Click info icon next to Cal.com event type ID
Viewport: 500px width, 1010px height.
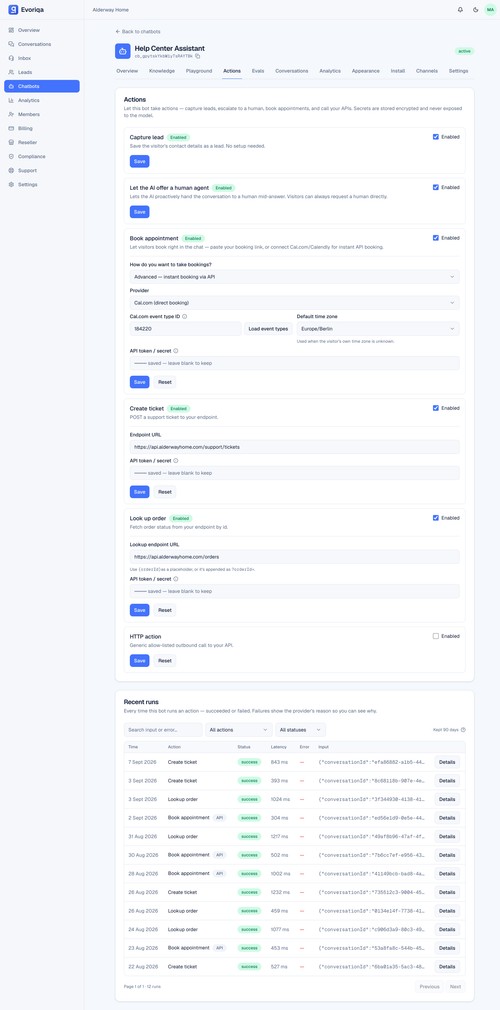point(185,316)
